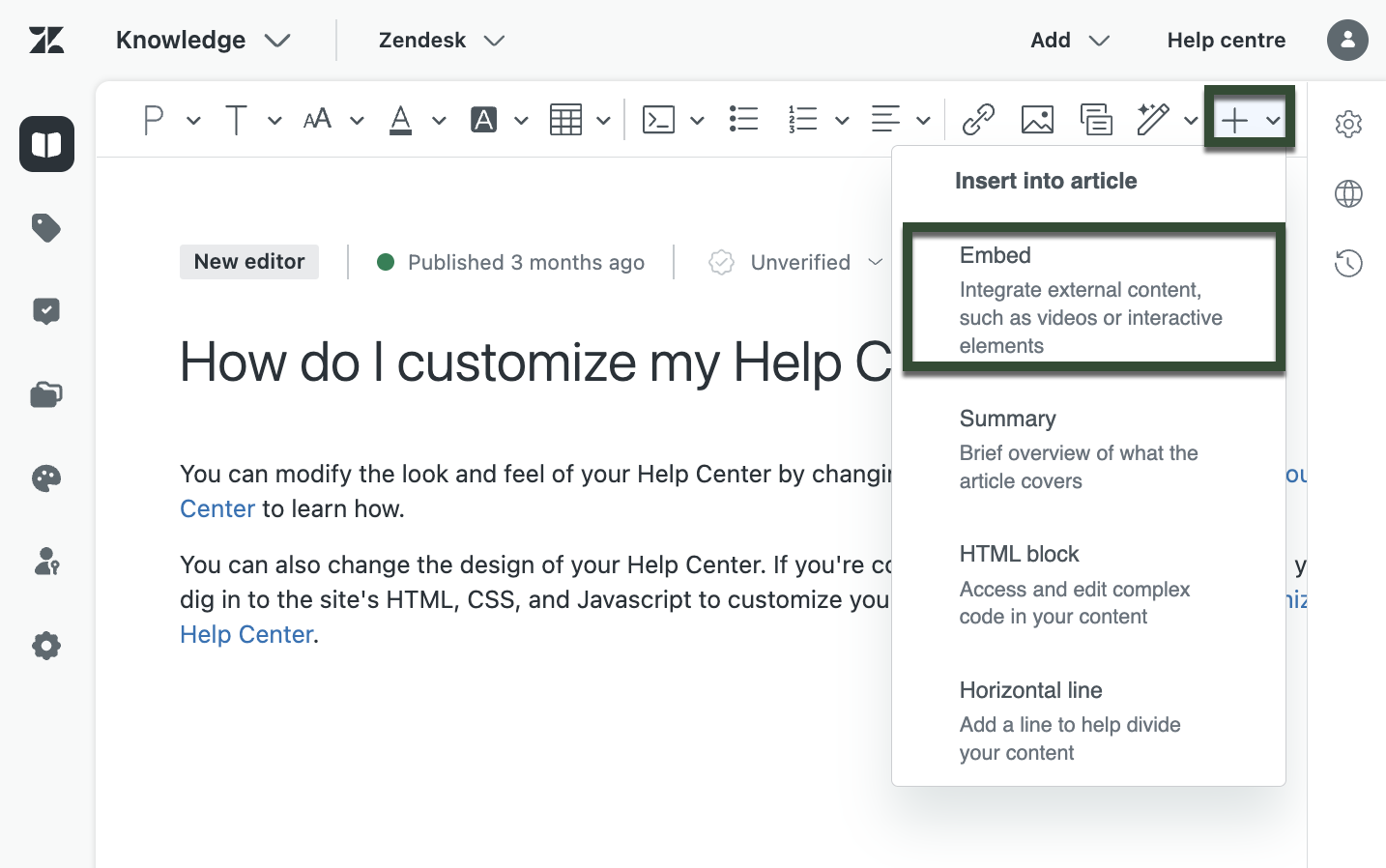This screenshot has width=1386, height=868.
Task: Open the font color picker
Action: click(x=400, y=119)
